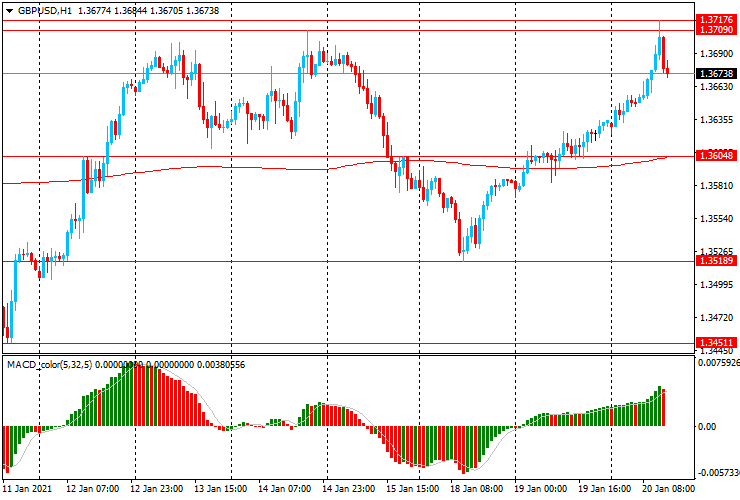Click the 14 Jan 23:00 time label
The height and width of the screenshot is (500, 740).
point(349,490)
